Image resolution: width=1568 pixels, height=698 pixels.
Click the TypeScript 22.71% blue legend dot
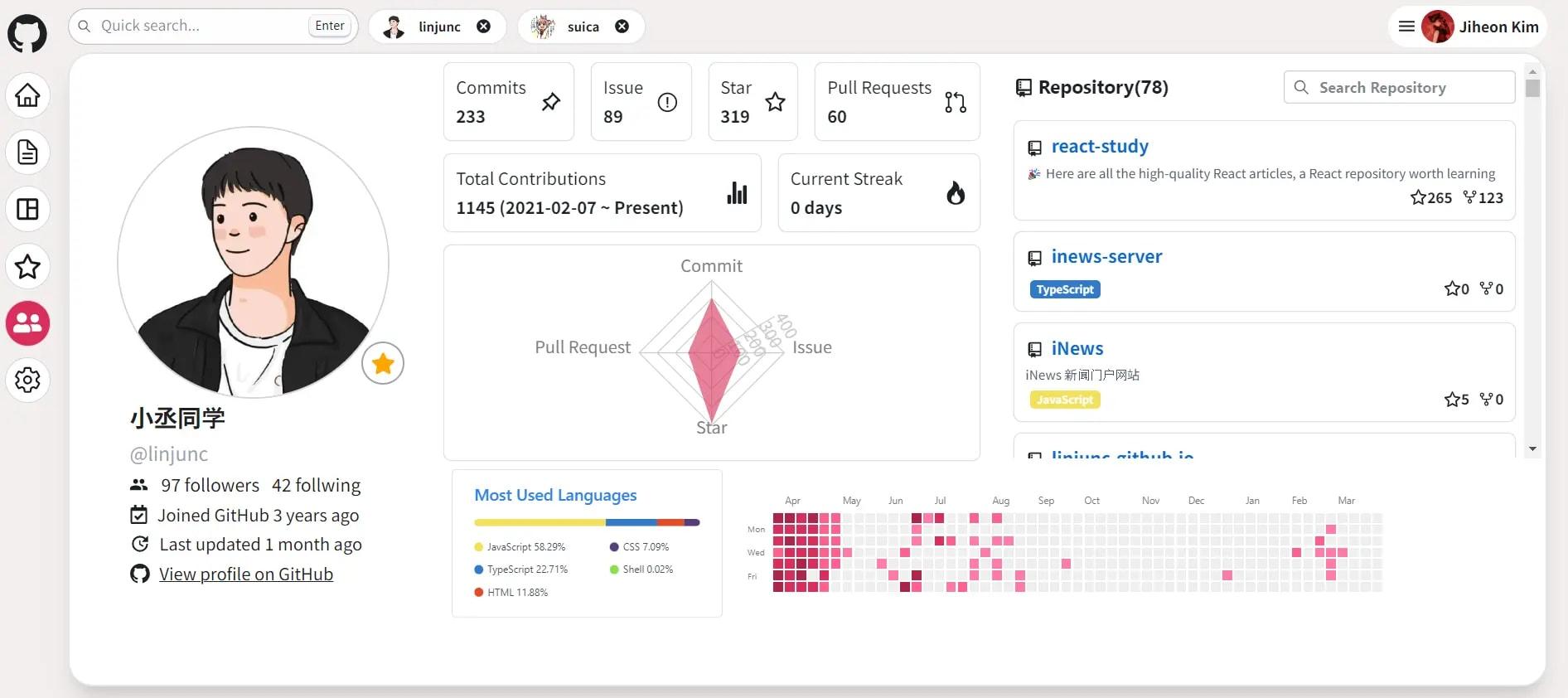(478, 570)
